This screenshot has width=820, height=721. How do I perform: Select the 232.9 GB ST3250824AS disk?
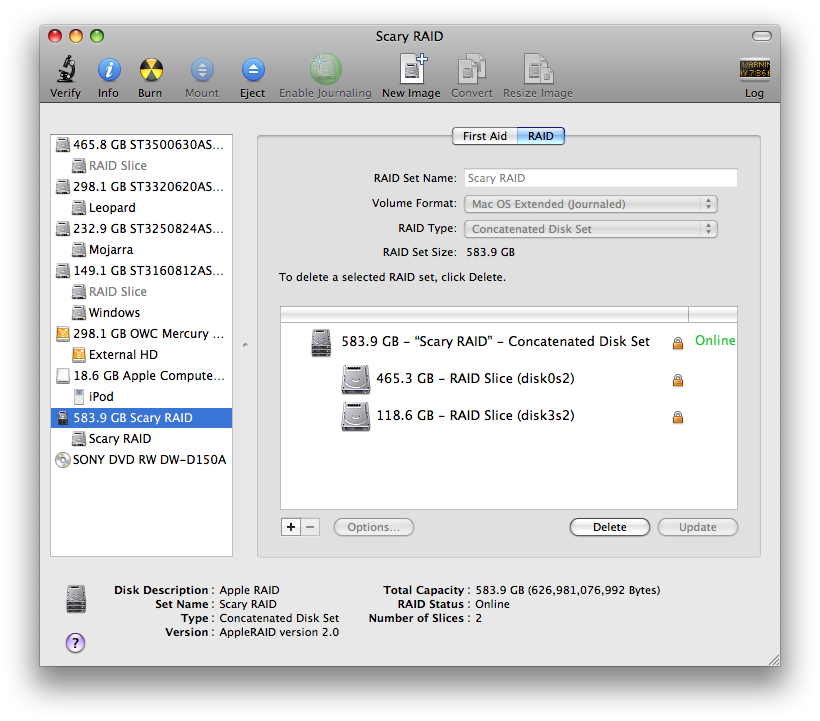point(141,228)
